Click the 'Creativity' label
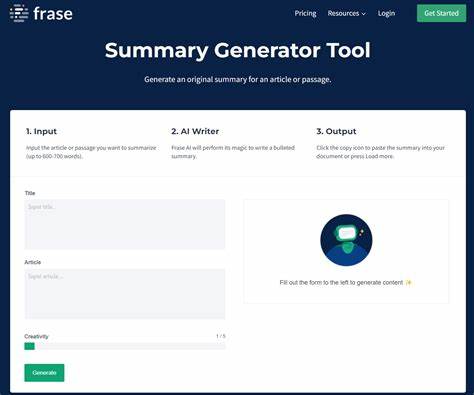Image resolution: width=474 pixels, height=395 pixels. (36, 336)
